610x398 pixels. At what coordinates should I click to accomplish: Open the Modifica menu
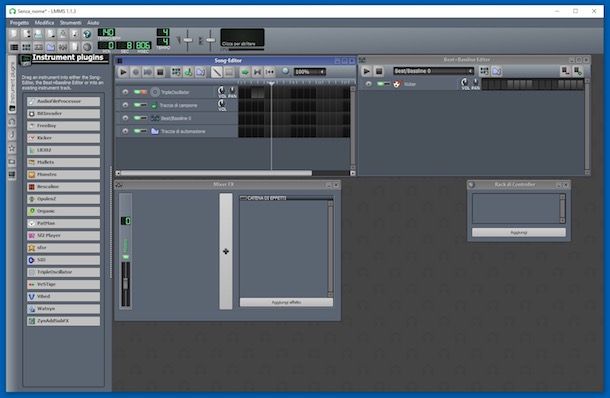tap(44, 23)
